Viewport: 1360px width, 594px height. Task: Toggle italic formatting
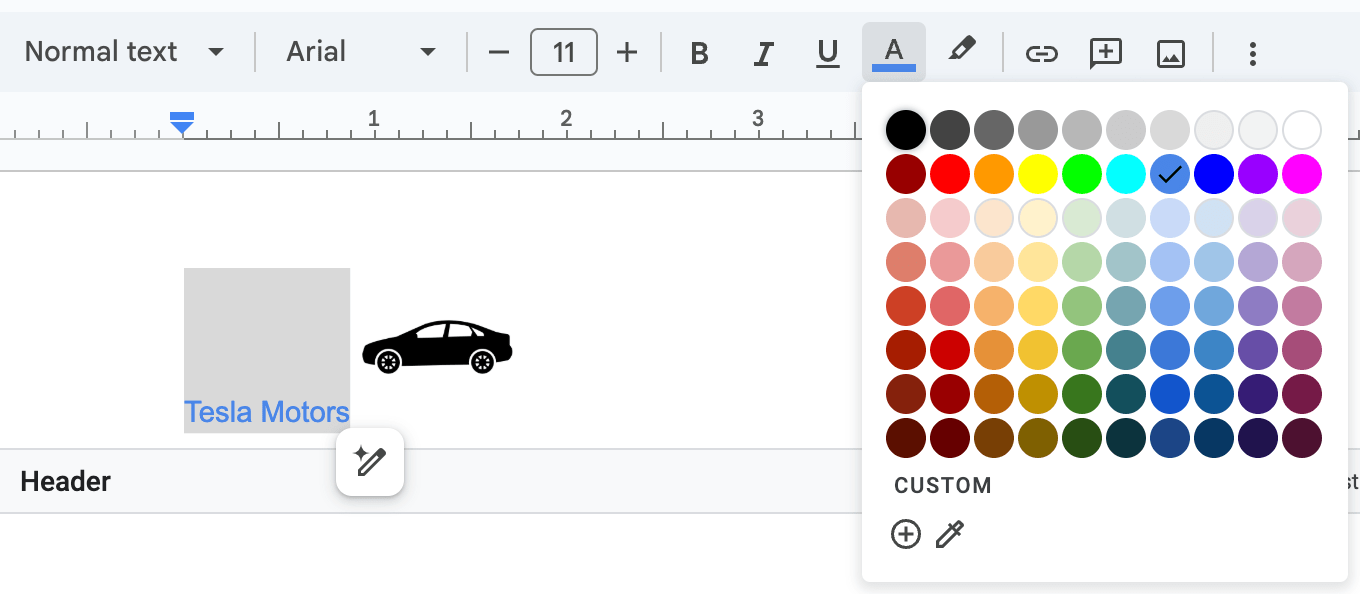[764, 53]
